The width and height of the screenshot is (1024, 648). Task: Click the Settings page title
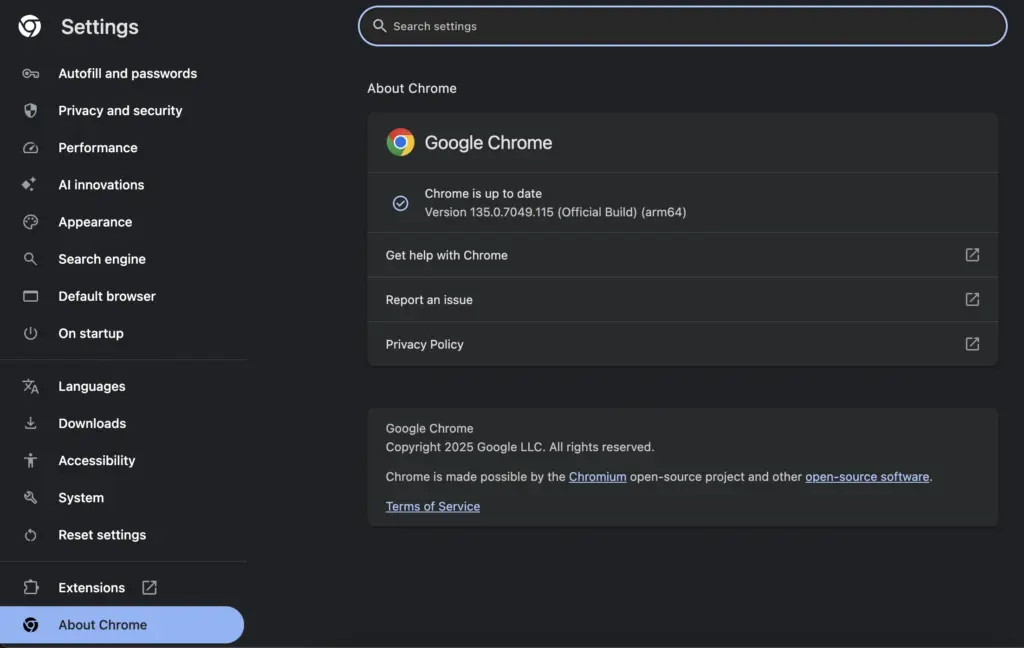(100, 27)
